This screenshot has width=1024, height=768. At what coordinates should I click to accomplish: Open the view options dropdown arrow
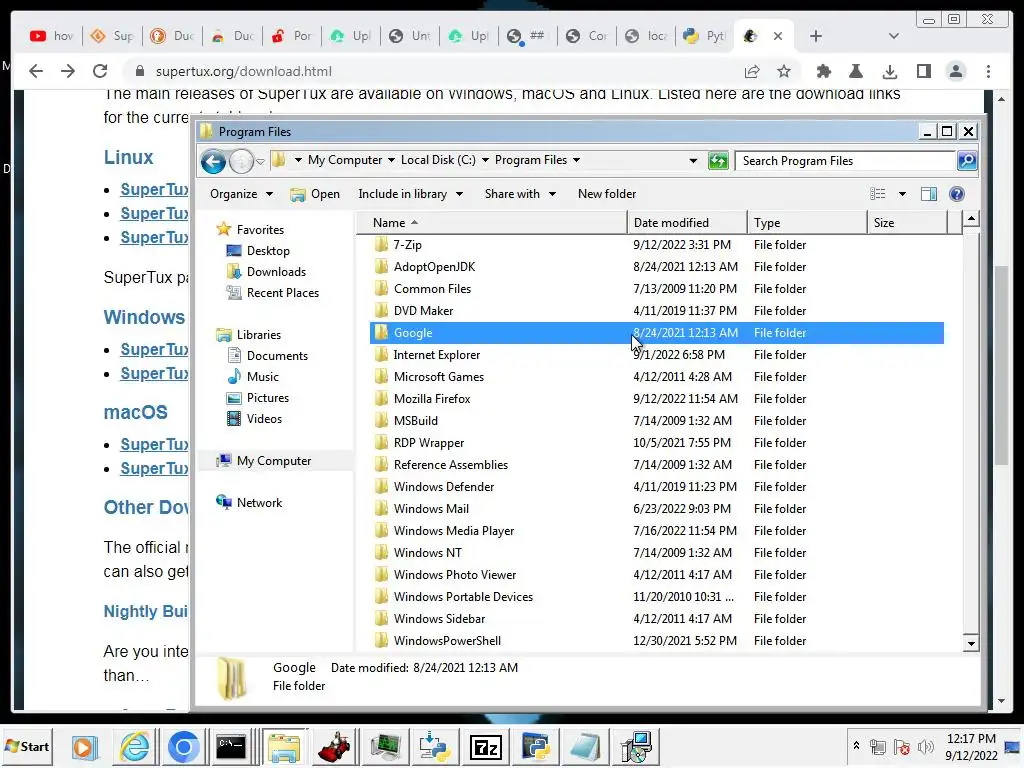[903, 194]
